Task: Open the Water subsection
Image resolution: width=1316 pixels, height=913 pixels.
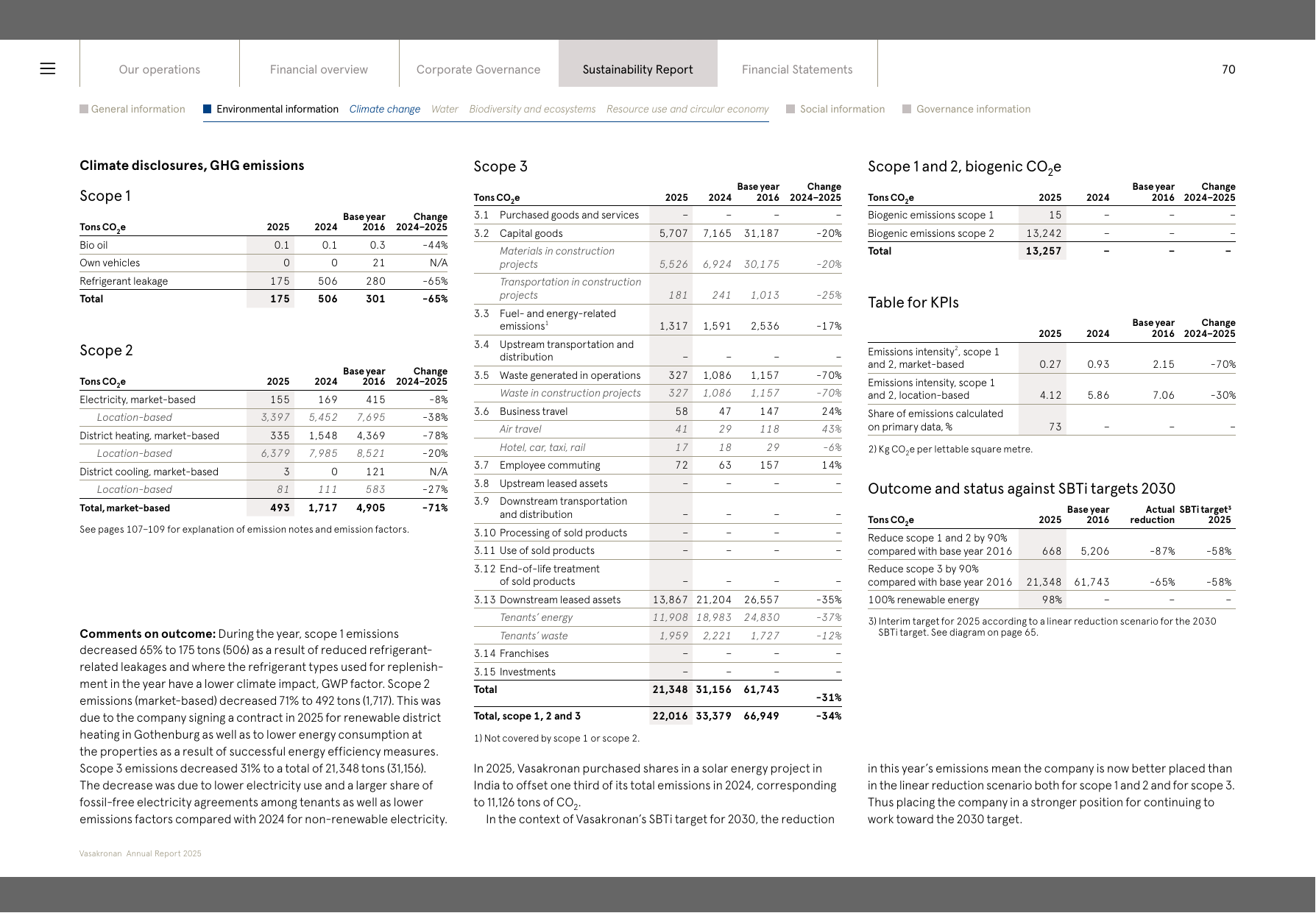Action: pyautogui.click(x=445, y=109)
